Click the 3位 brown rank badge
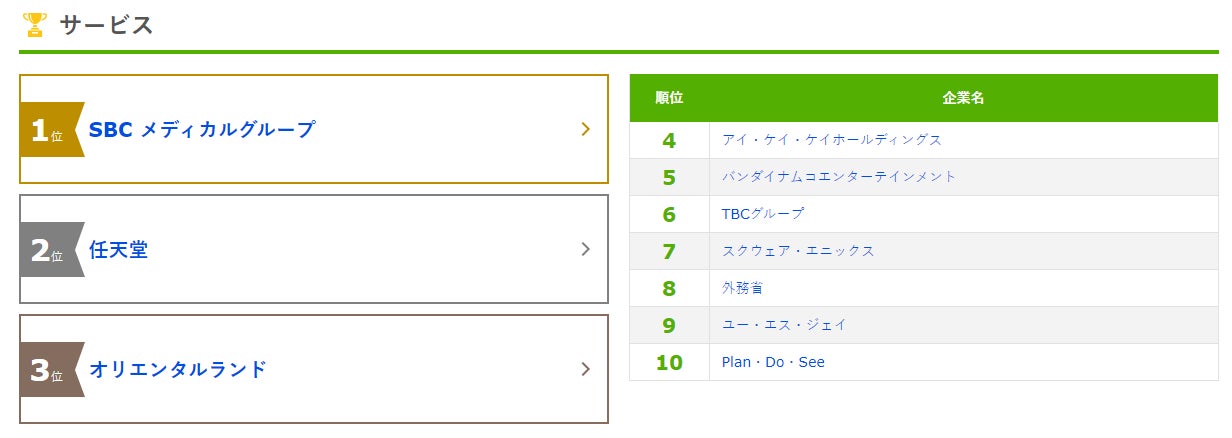 click(48, 370)
